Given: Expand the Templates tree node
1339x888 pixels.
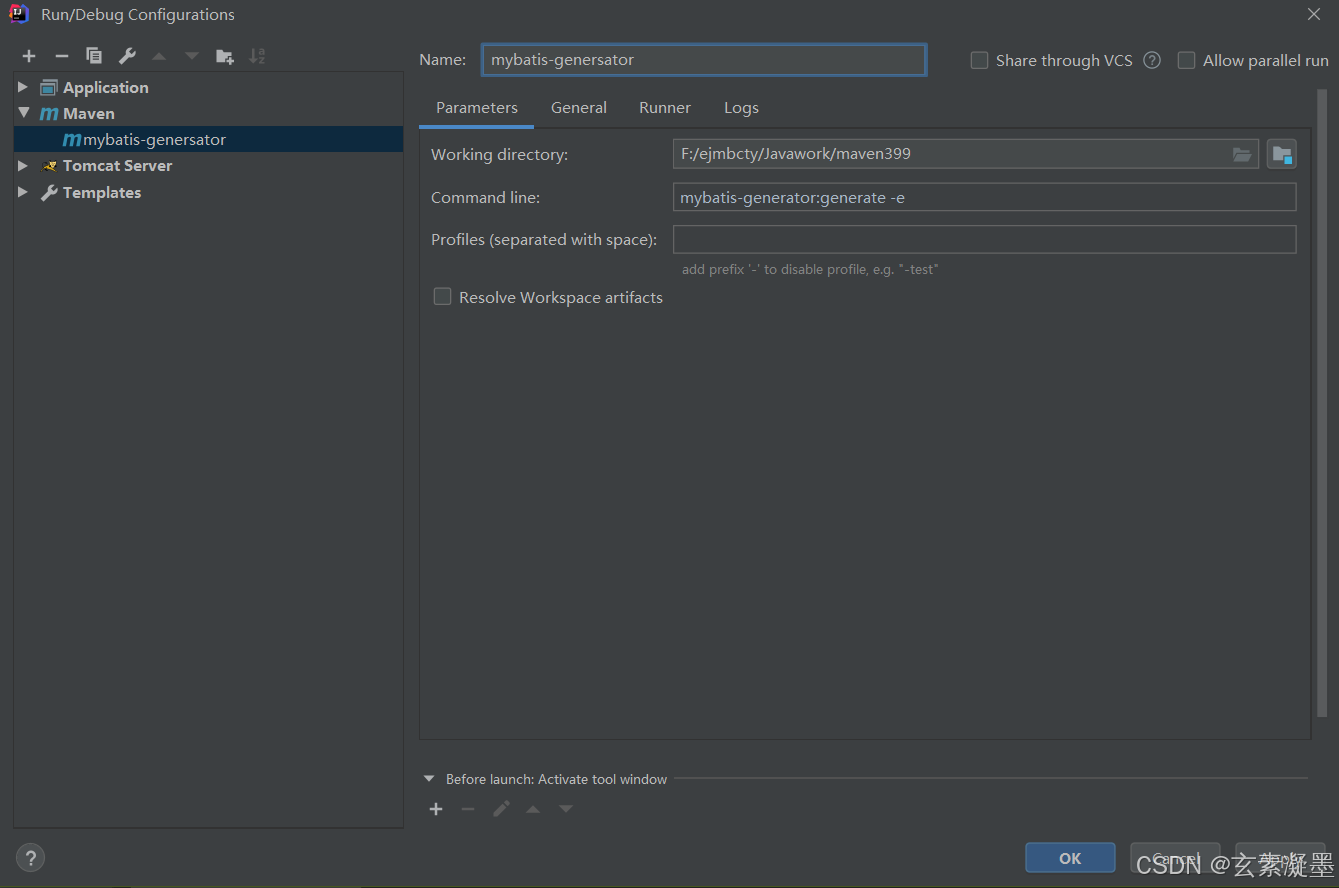Looking at the screenshot, I should pyautogui.click(x=23, y=192).
